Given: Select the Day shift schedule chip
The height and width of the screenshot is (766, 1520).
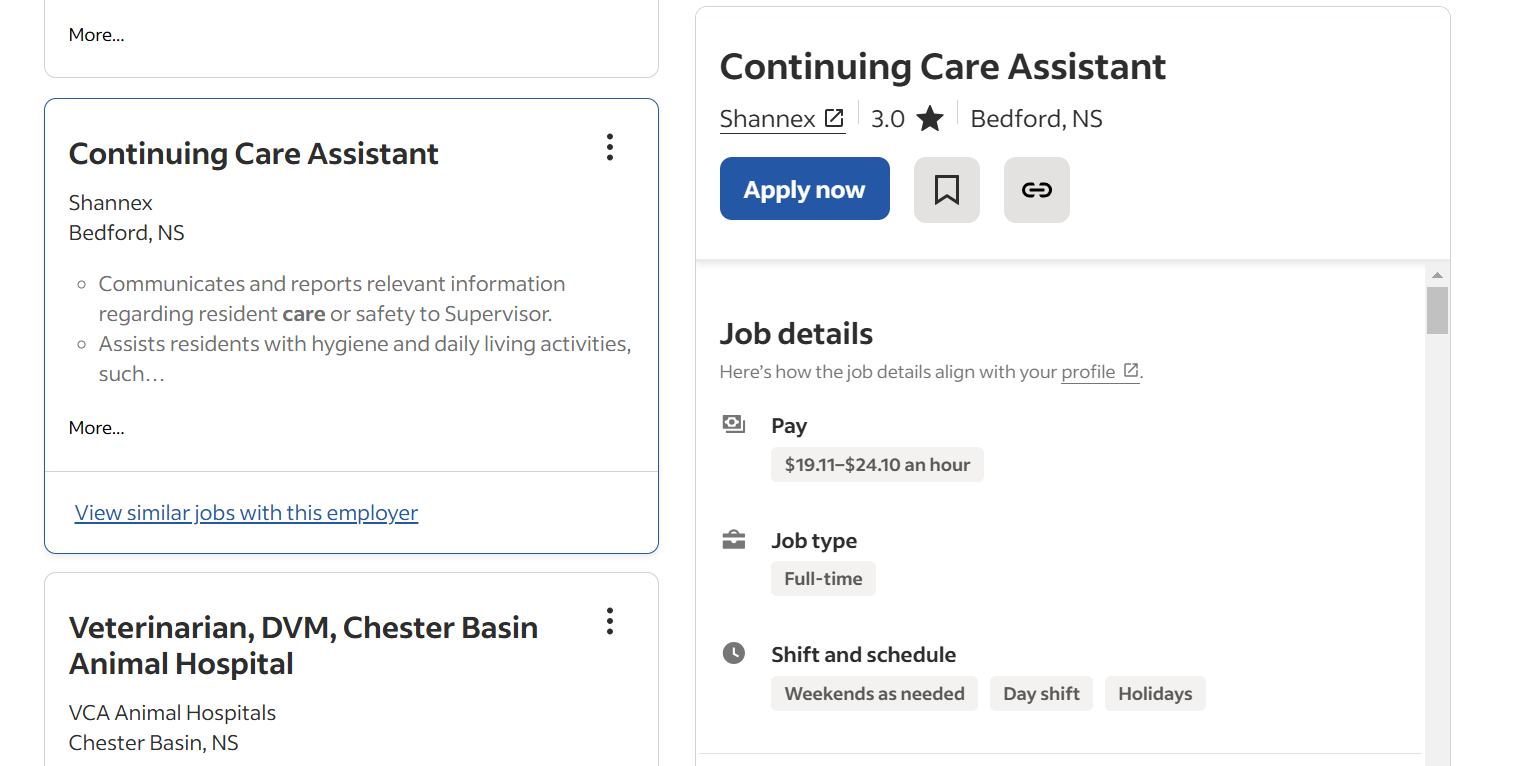Looking at the screenshot, I should point(1041,694).
